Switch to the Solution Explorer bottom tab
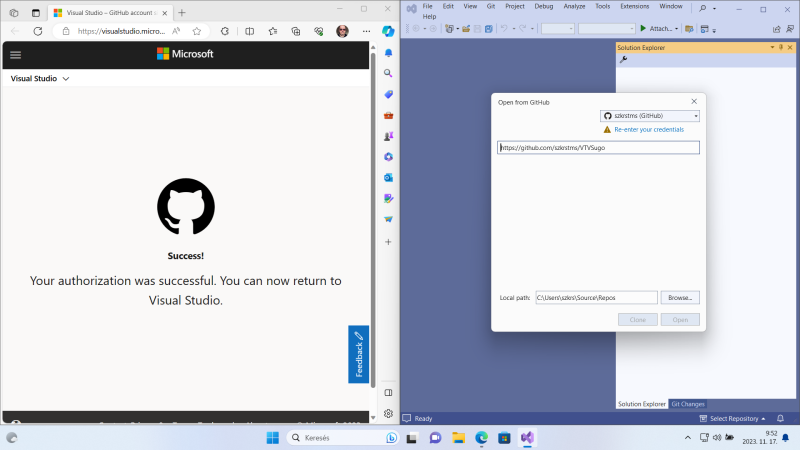This screenshot has height=450, width=800. click(642, 404)
